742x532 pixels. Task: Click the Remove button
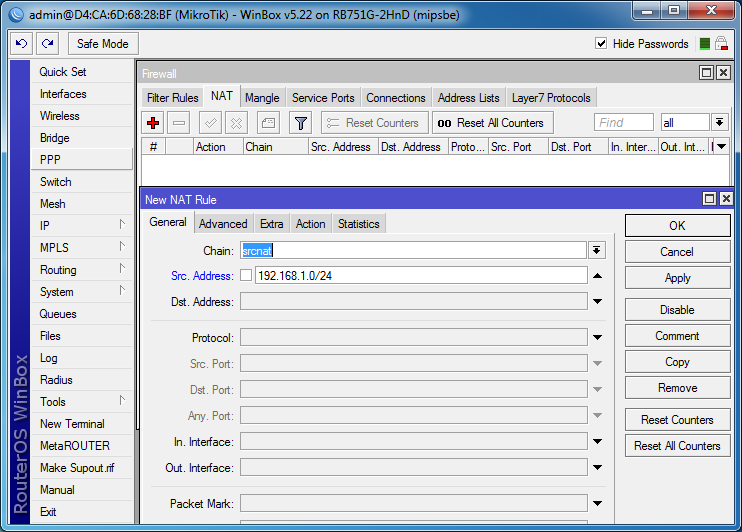click(677, 388)
